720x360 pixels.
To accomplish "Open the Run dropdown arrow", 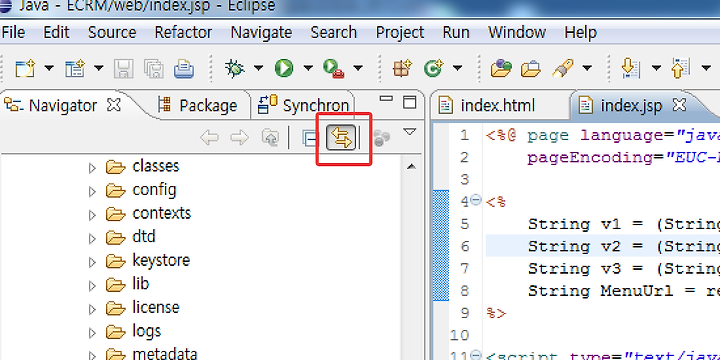I will point(308,68).
